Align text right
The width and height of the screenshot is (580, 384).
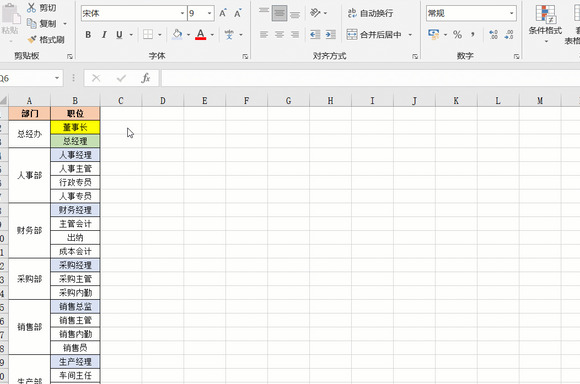[x=295, y=35]
